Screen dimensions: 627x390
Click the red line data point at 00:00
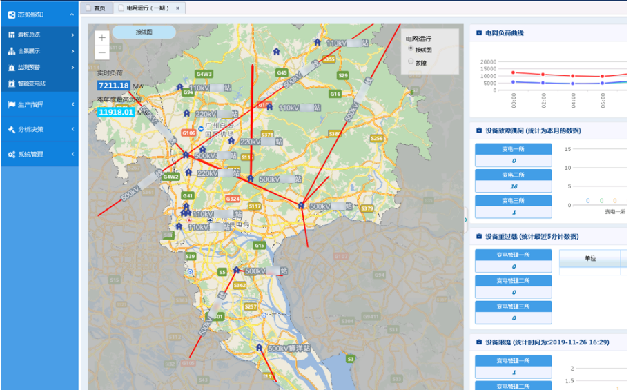pos(513,73)
